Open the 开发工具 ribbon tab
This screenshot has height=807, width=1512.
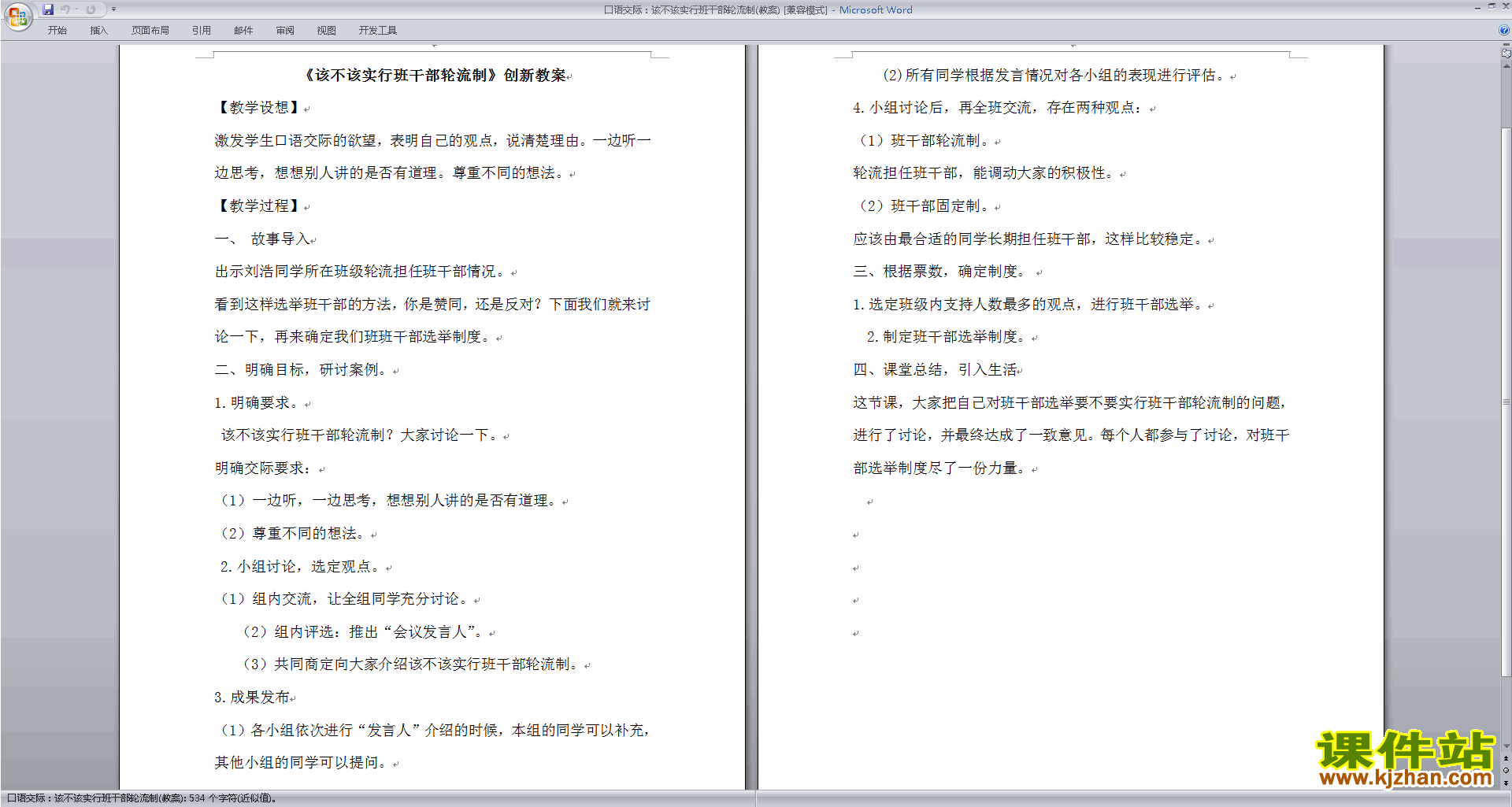(x=378, y=31)
